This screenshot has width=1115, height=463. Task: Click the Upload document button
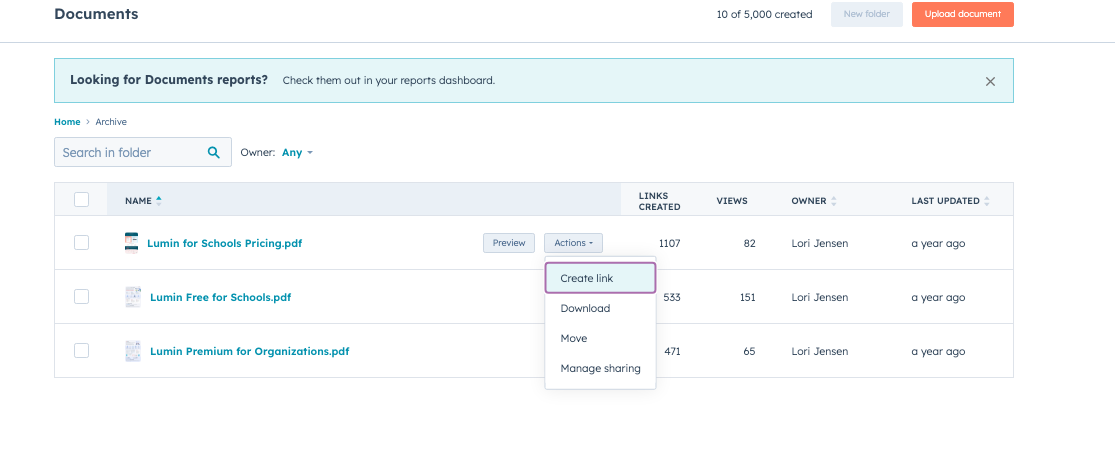point(963,14)
